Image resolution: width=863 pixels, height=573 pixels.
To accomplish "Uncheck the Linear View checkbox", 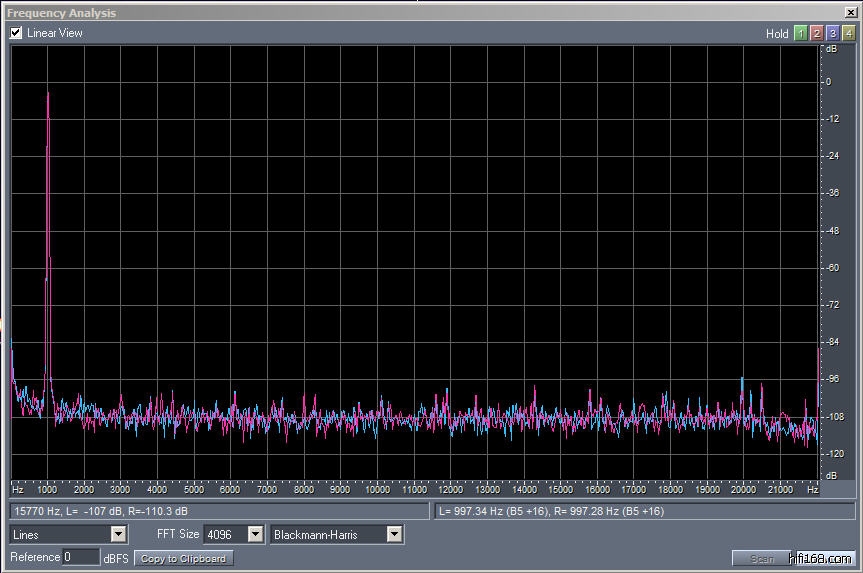I will click(x=16, y=33).
